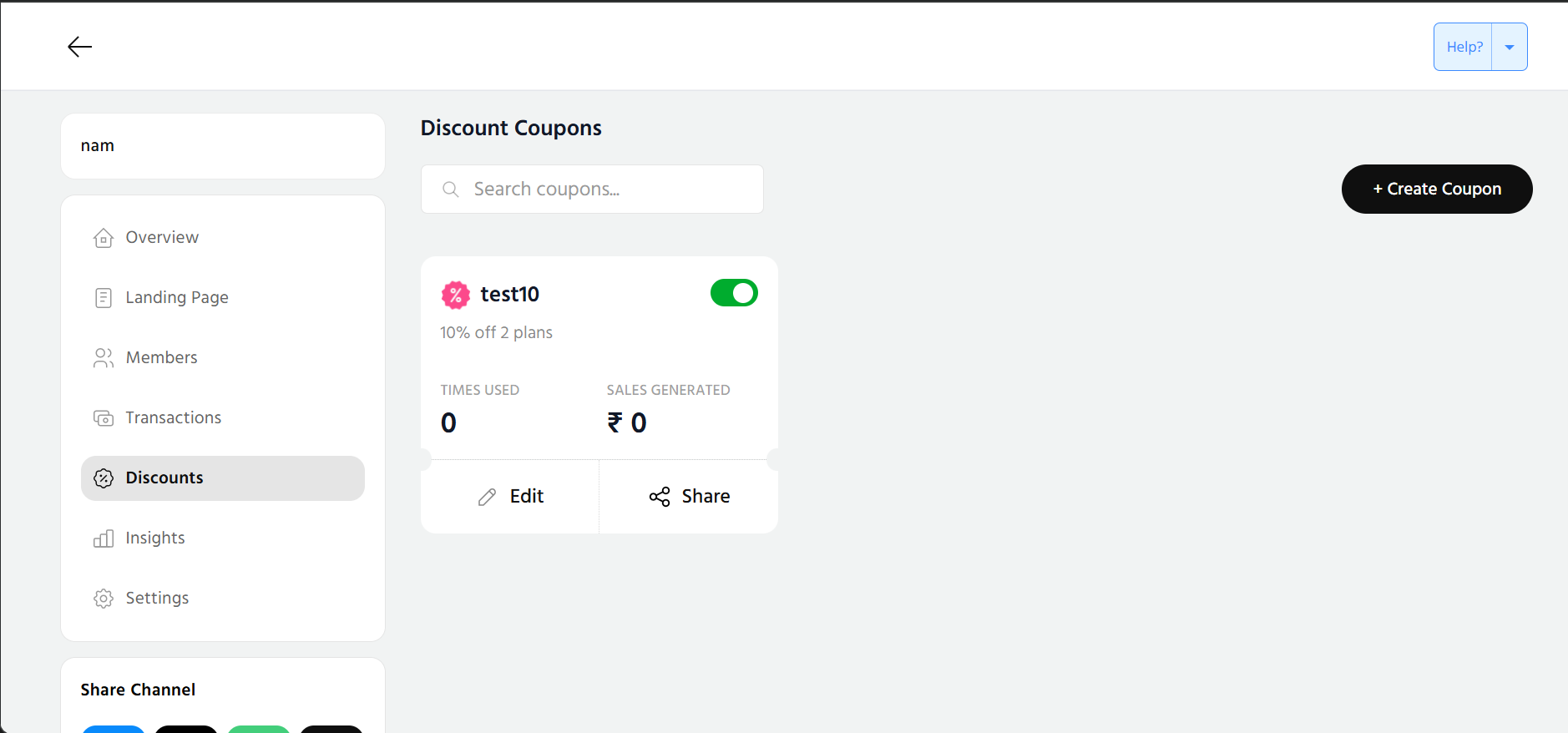Screen dimensions: 1568x733
Task: Click the Members people icon
Action: [x=104, y=358]
